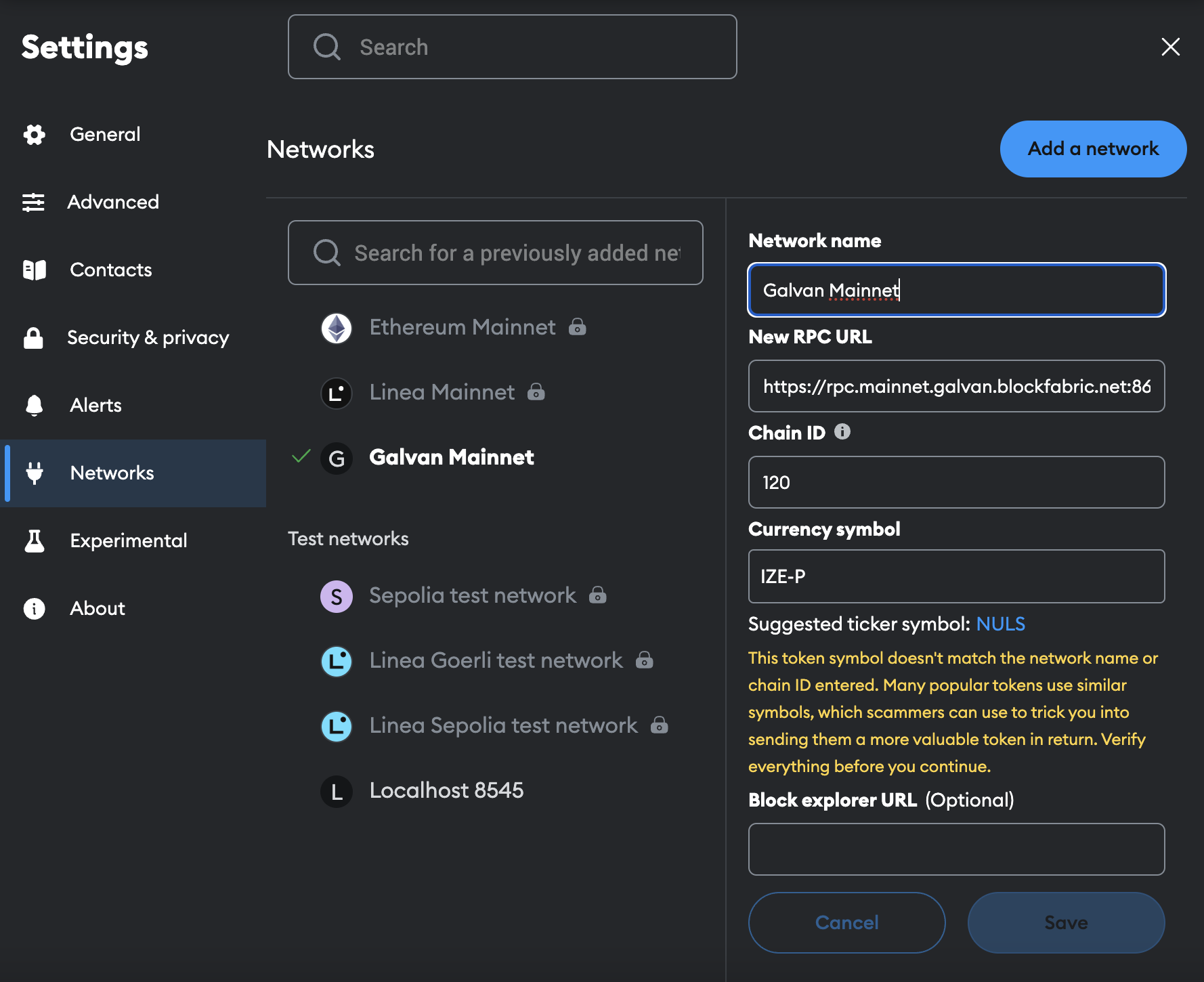Click the Currency symbol input field

957,576
